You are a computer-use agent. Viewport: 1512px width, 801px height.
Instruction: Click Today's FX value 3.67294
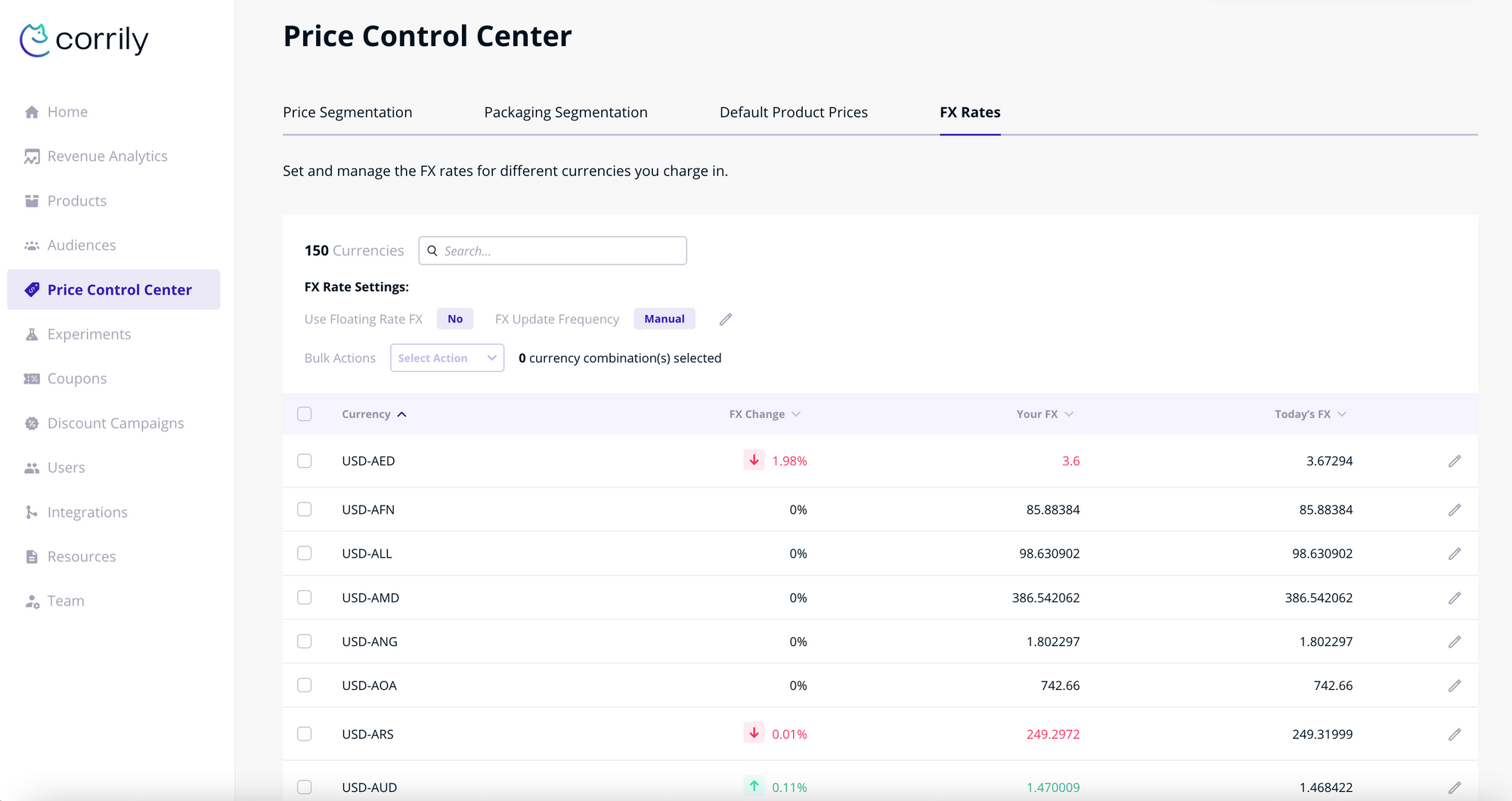tap(1329, 461)
